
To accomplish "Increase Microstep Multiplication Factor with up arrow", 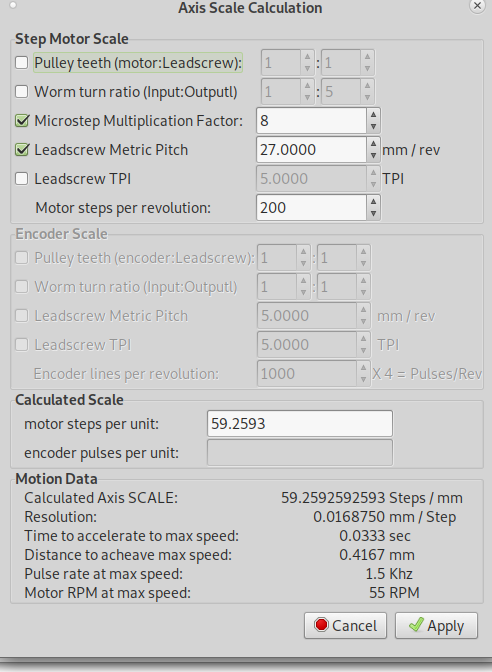I will click(373, 114).
